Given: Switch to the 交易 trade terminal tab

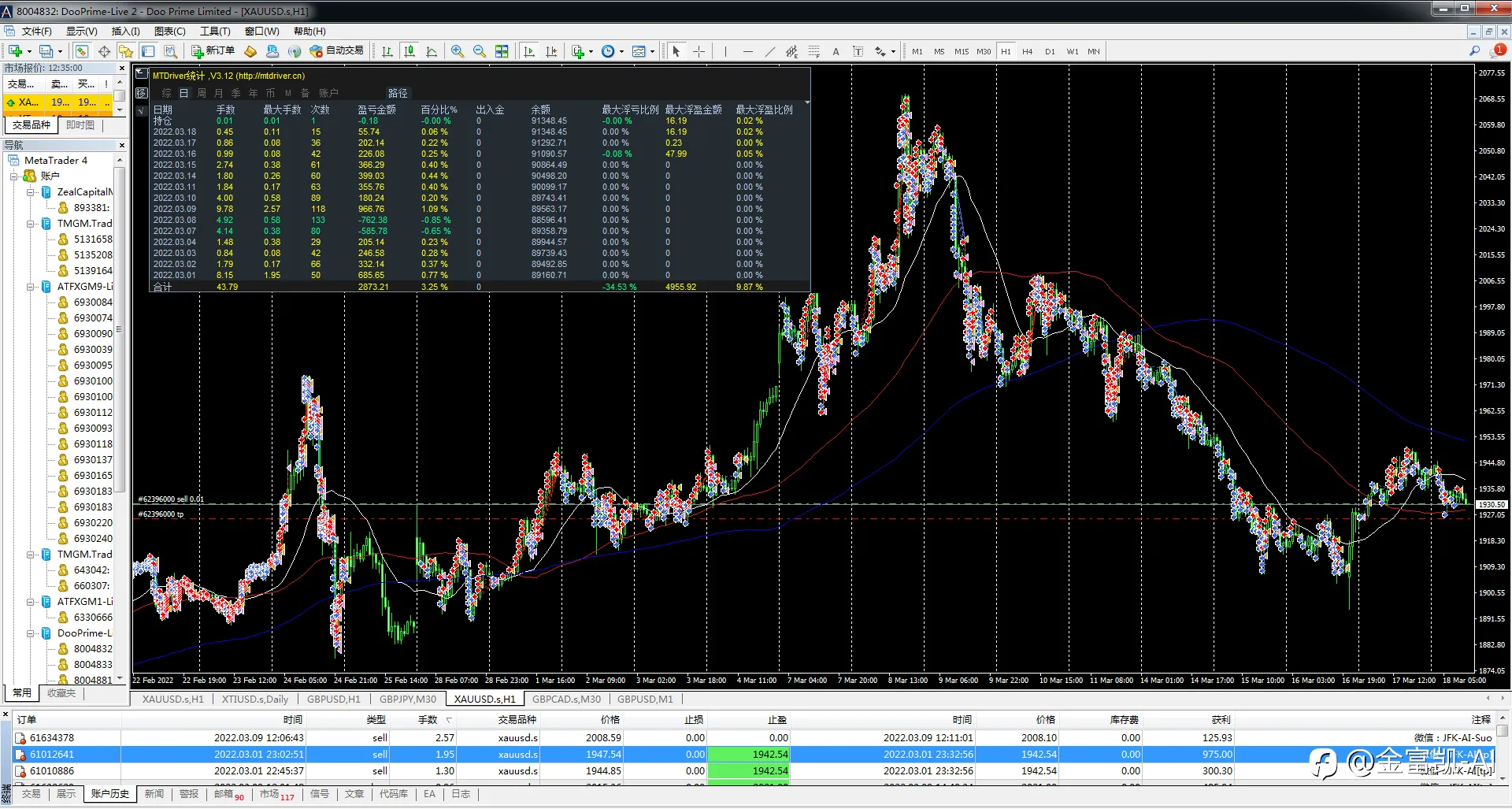Looking at the screenshot, I should pyautogui.click(x=31, y=794).
